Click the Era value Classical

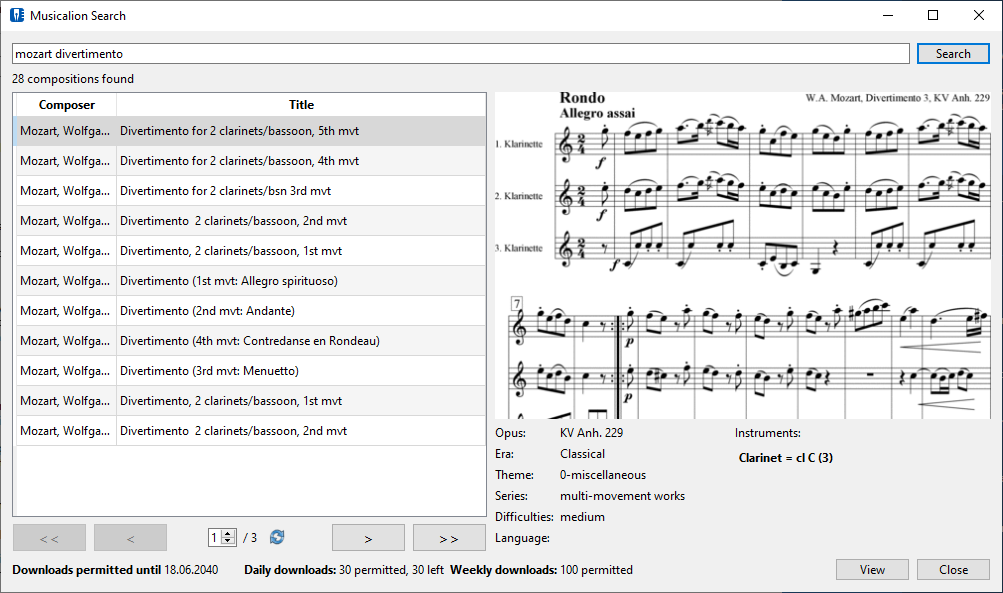click(x=582, y=454)
